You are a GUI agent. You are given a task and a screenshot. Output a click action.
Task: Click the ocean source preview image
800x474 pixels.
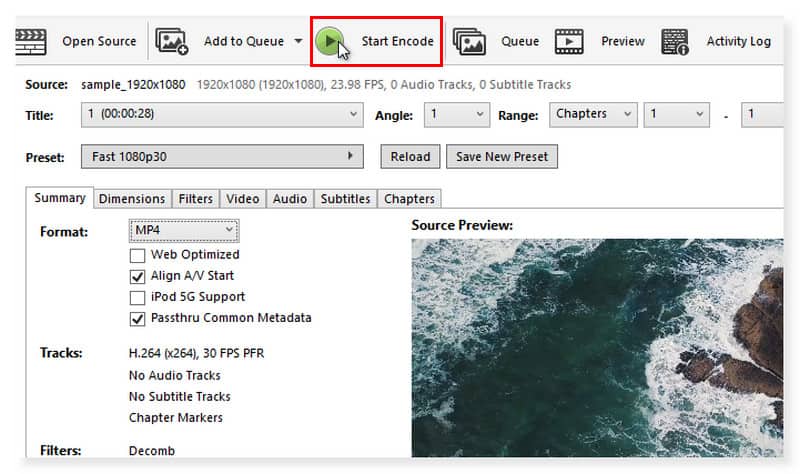coord(596,347)
